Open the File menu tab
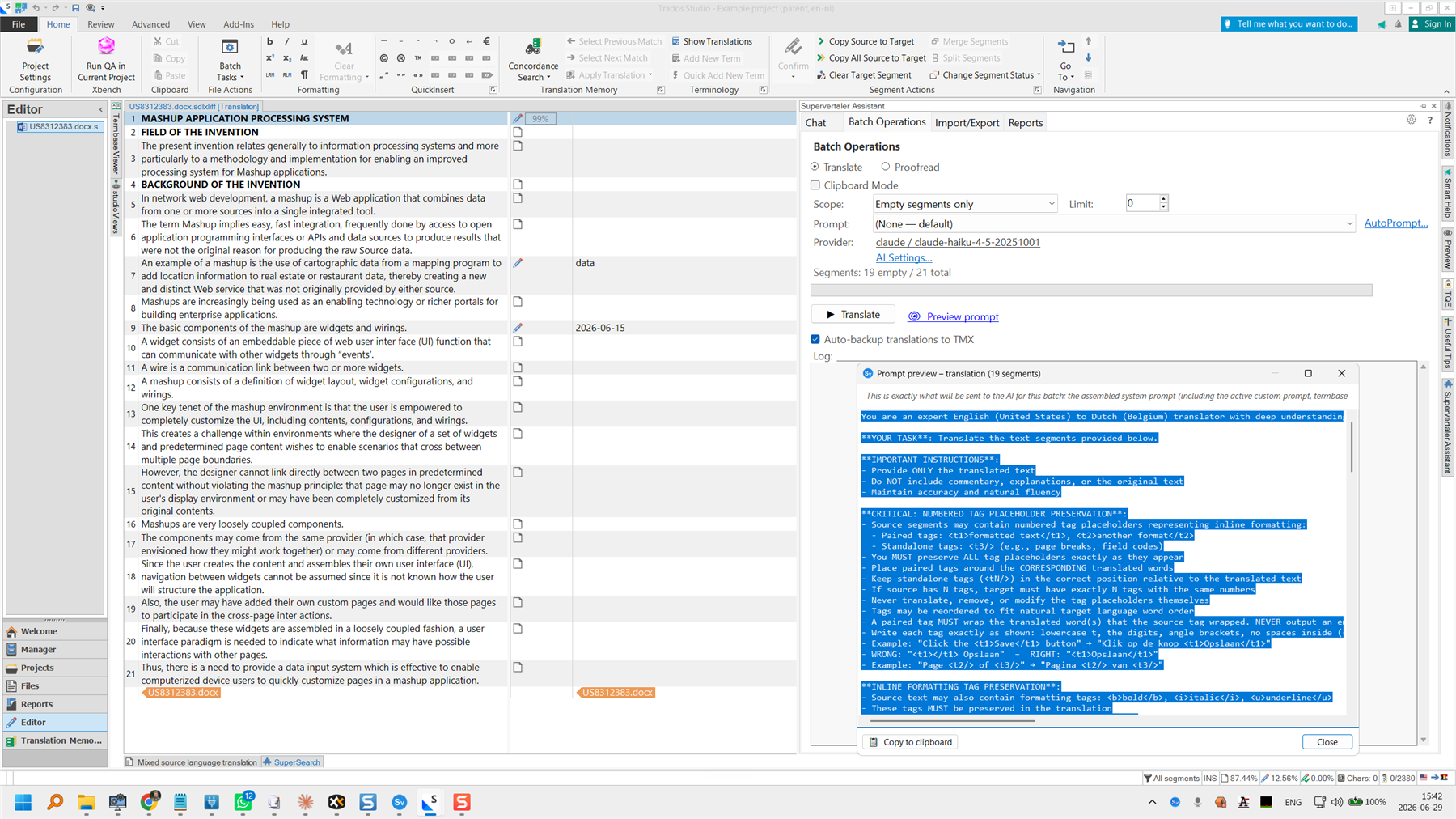Screen dimensions: 1456x819 [18, 24]
